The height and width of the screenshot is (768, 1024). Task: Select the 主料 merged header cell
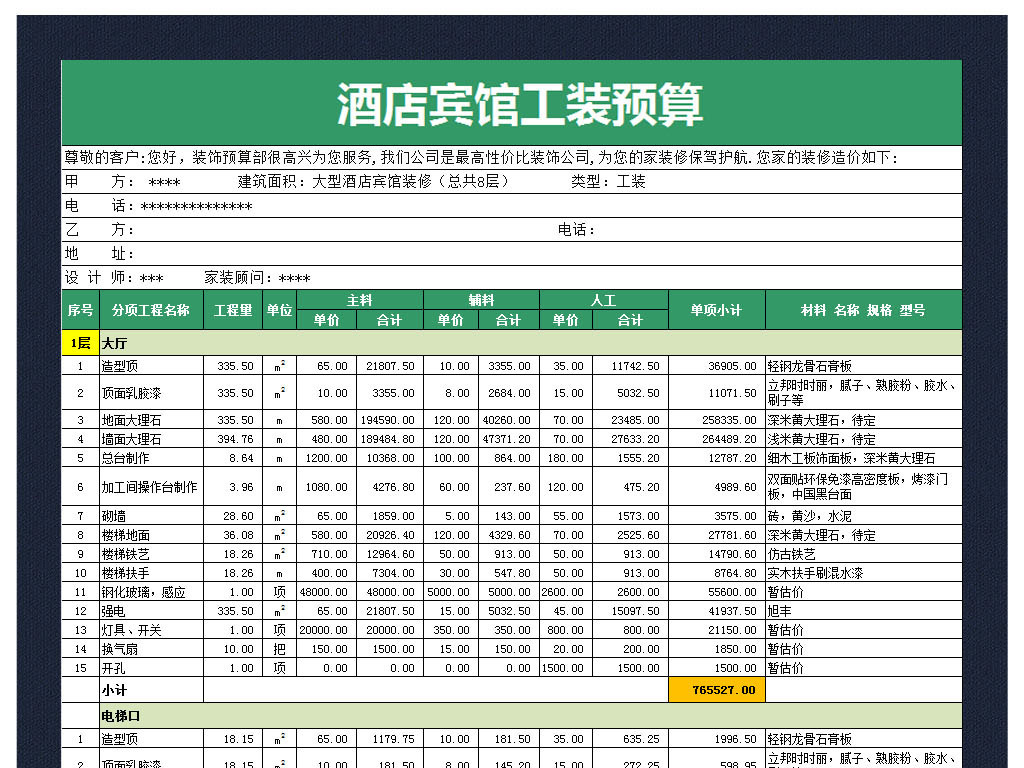(x=359, y=300)
